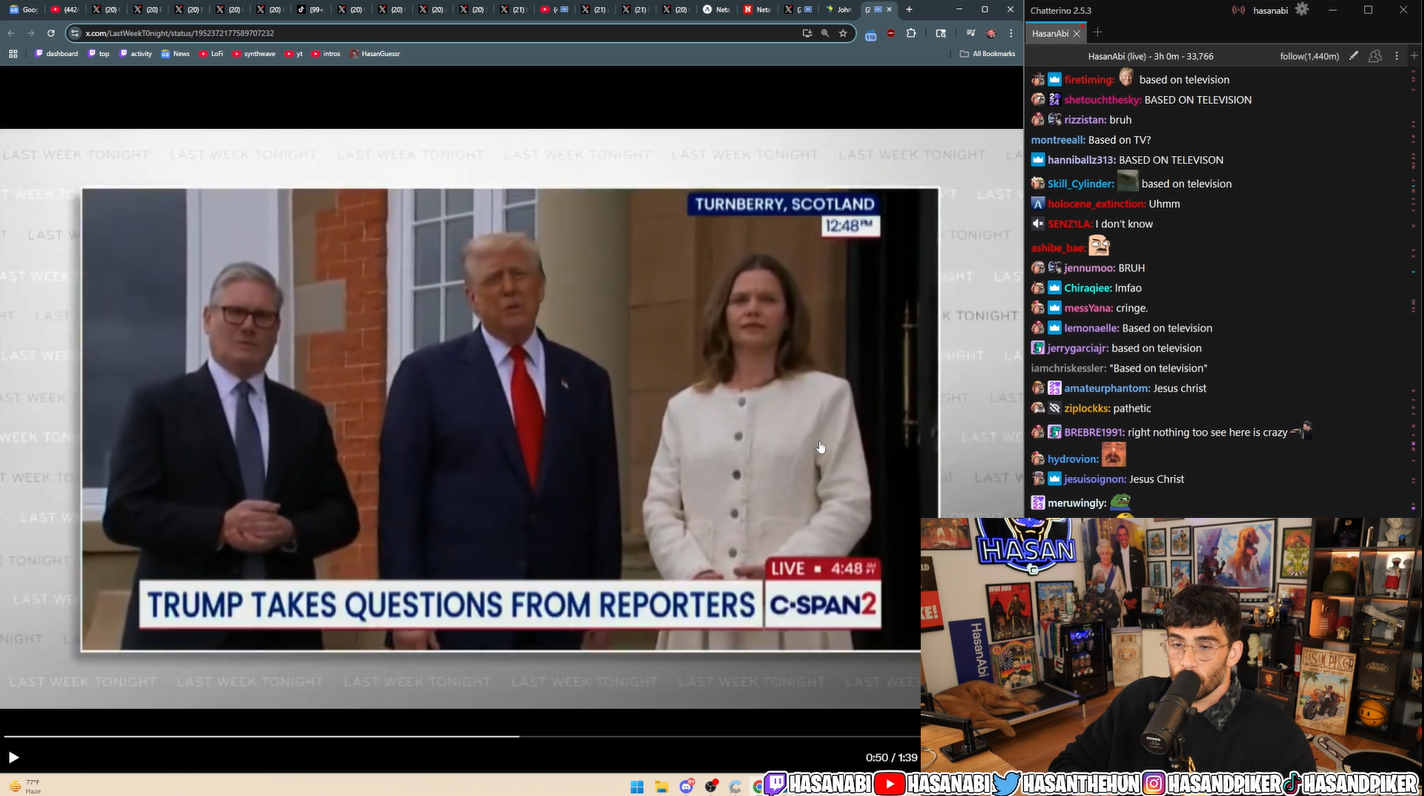
Task: Open the HasanGuessr bookmark
Action: click(x=375, y=54)
